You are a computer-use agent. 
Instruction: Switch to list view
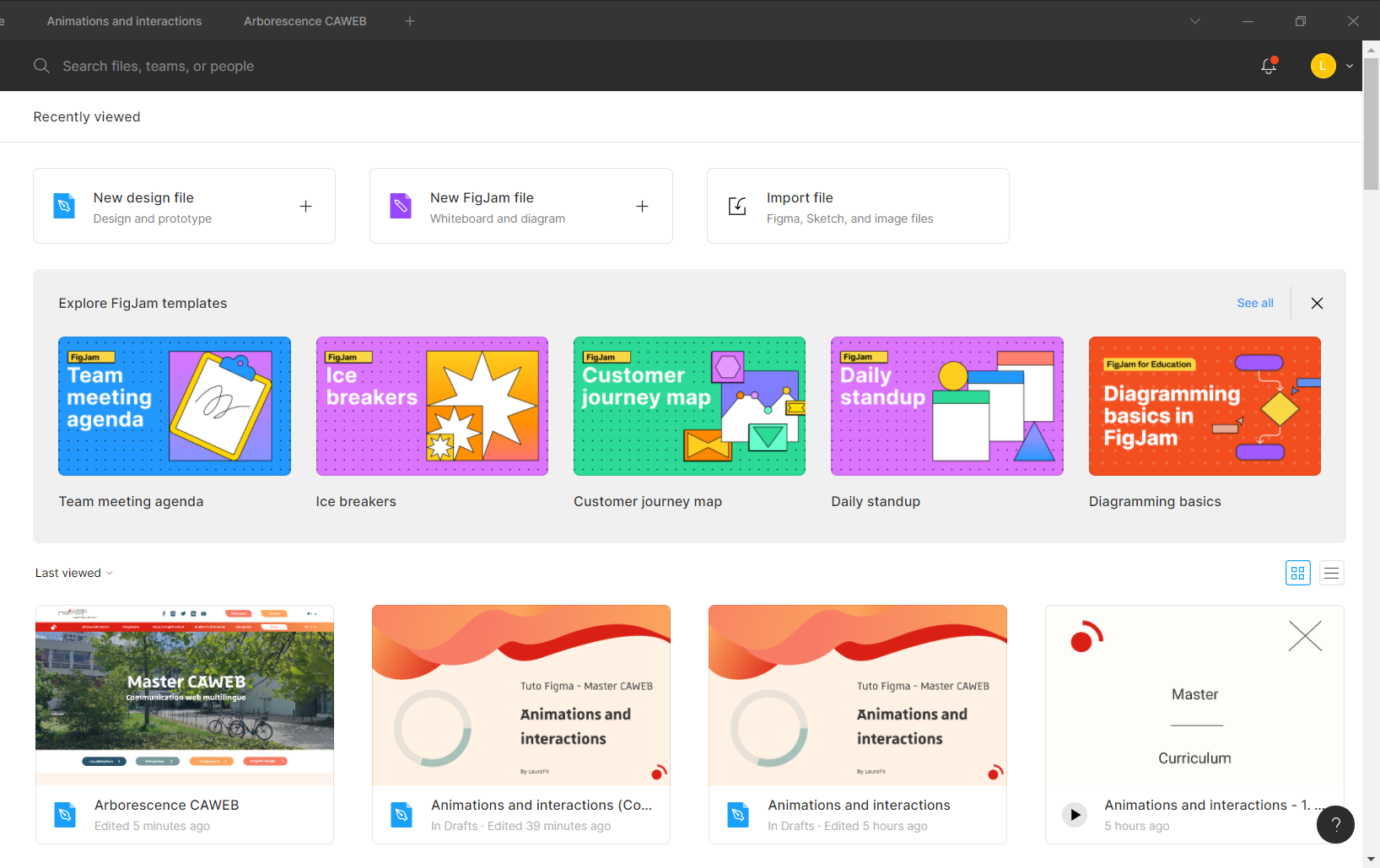pos(1331,574)
